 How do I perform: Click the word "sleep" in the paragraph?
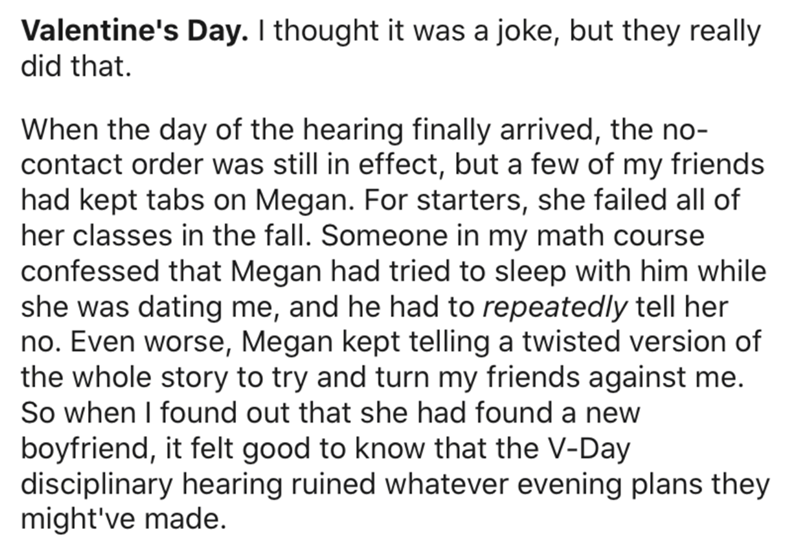531,273
